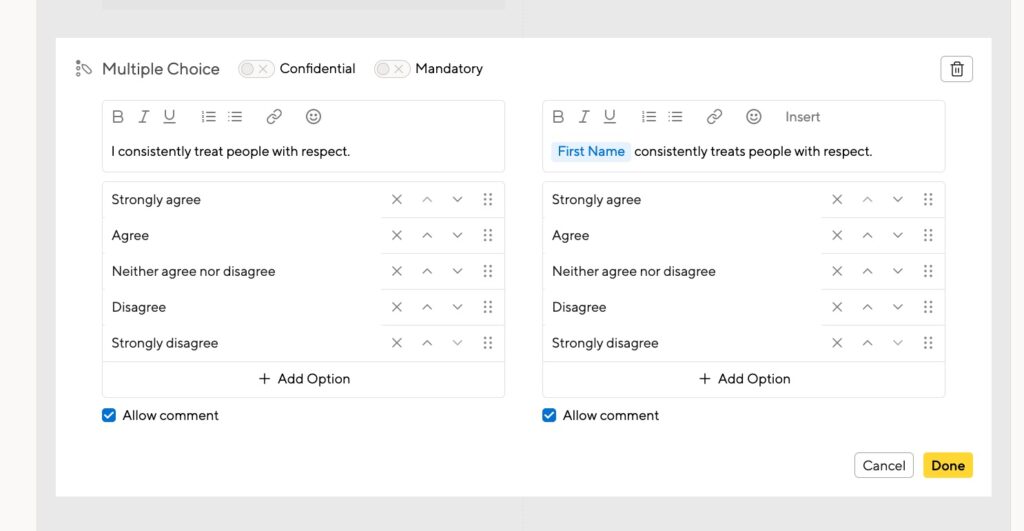The image size is (1024, 531).
Task: Click Add Option in left column
Action: click(304, 379)
